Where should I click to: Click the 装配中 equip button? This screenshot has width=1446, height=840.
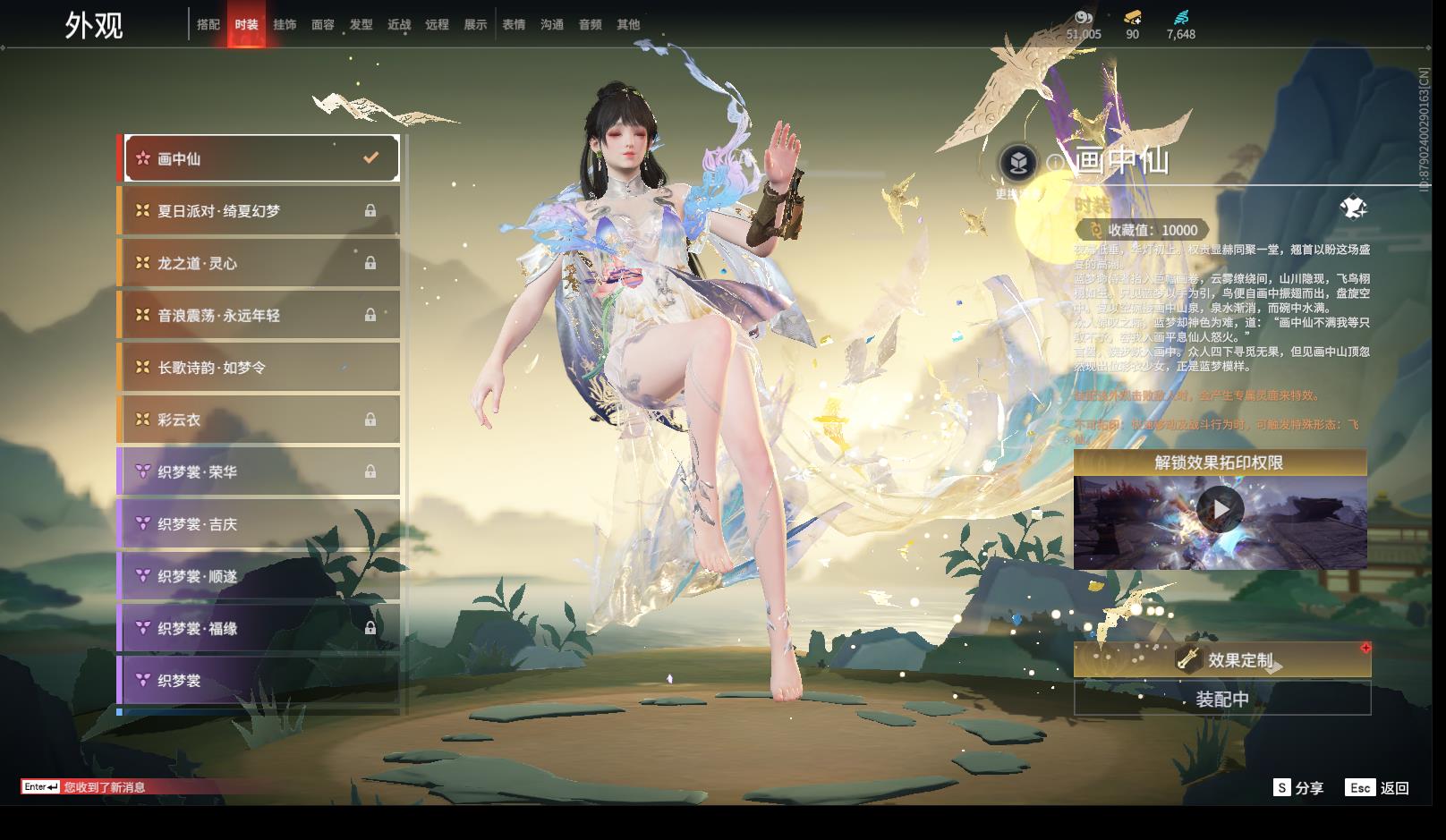(1222, 699)
